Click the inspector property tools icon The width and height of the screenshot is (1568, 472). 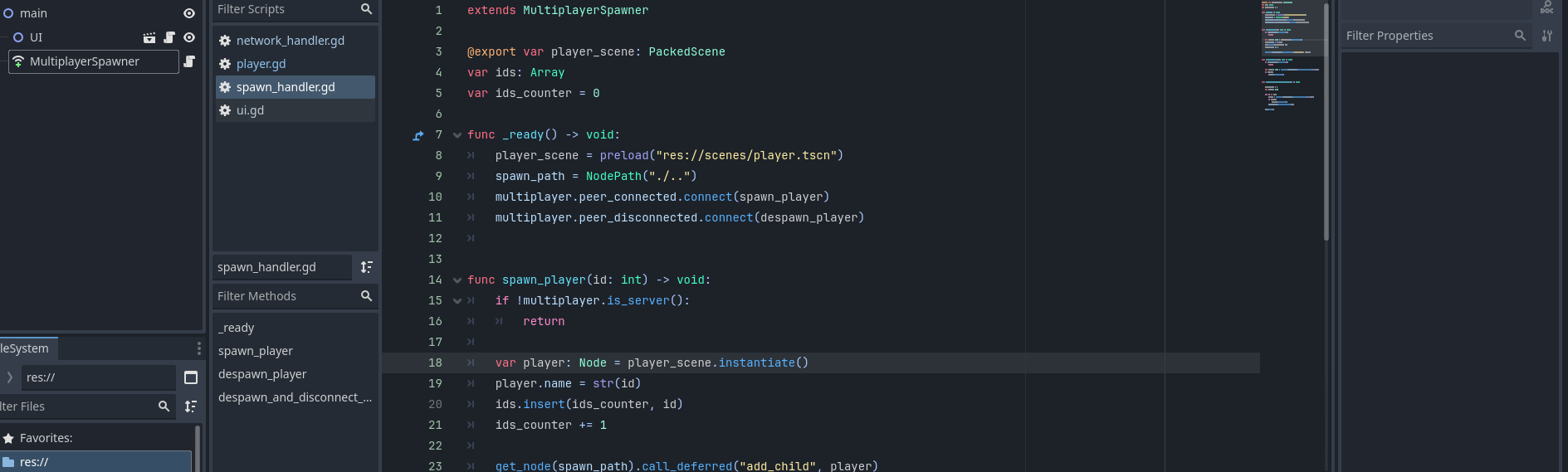(x=1546, y=36)
